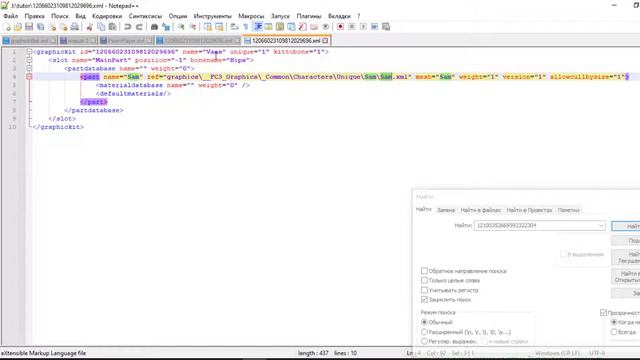The image size is (640, 360).
Task: Toggle file monitoring eye icon
Action: tap(325, 27)
